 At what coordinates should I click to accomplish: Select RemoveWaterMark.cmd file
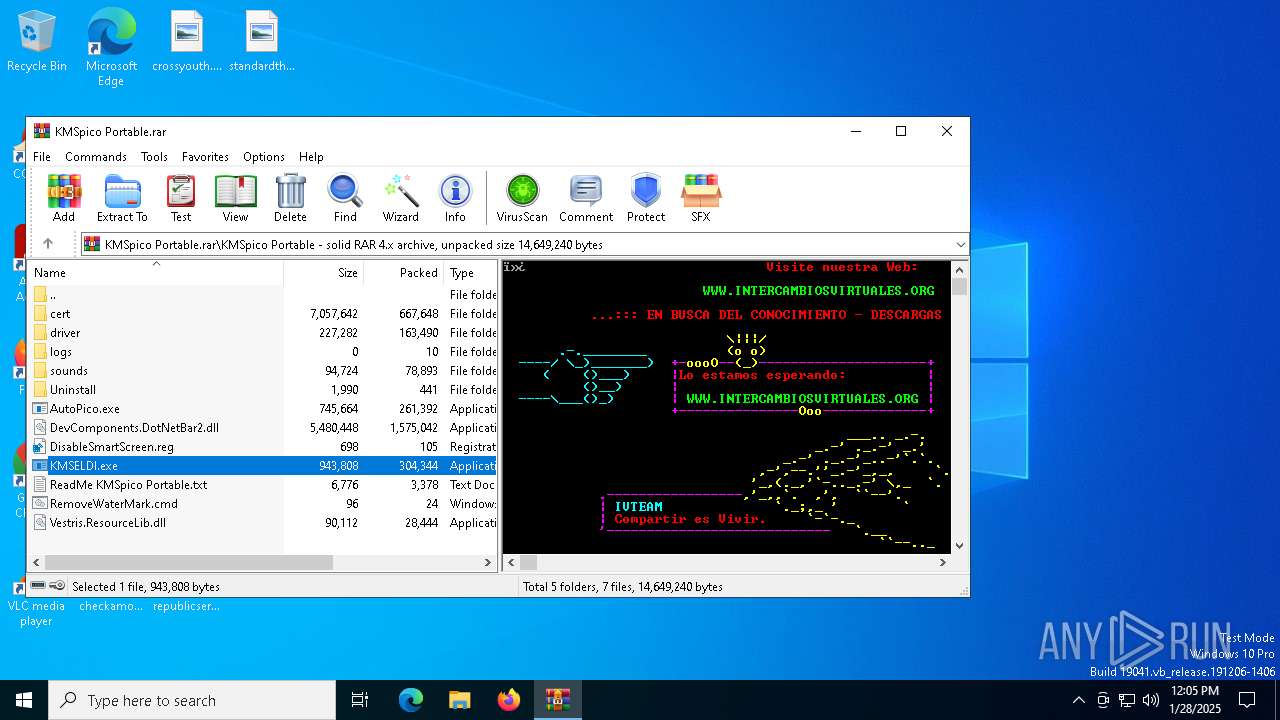pos(263,504)
